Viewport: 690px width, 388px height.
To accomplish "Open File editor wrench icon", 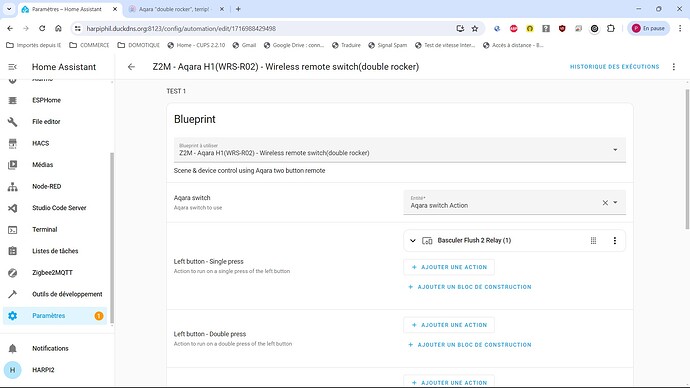I will (x=12, y=122).
